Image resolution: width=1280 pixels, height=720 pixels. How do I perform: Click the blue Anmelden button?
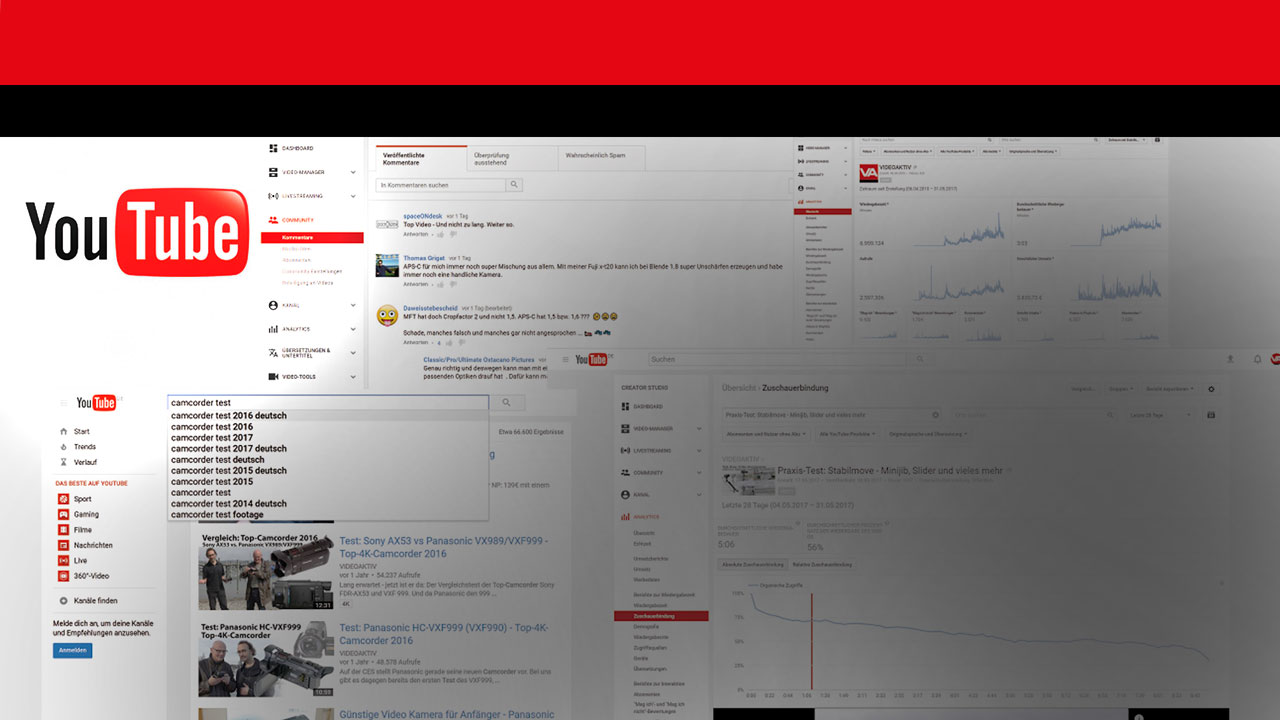point(72,650)
